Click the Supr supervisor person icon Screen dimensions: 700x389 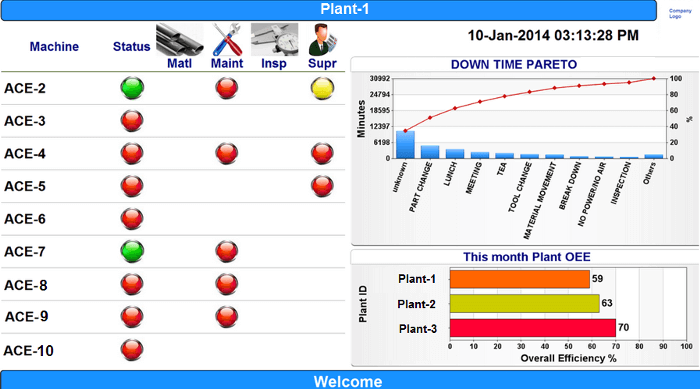tap(323, 40)
